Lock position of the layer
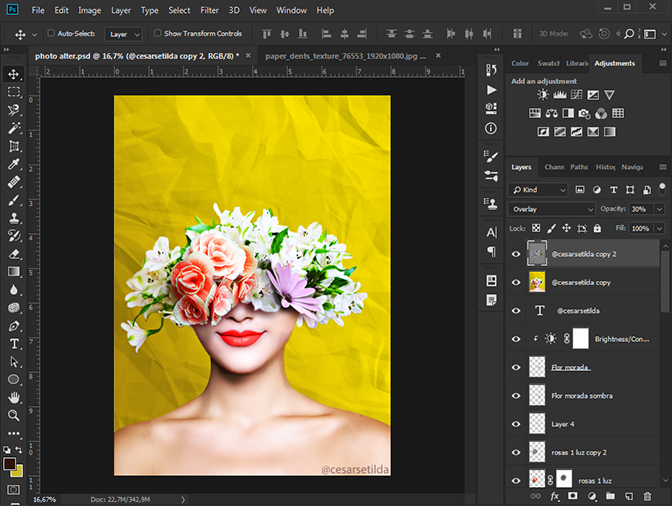 point(566,228)
